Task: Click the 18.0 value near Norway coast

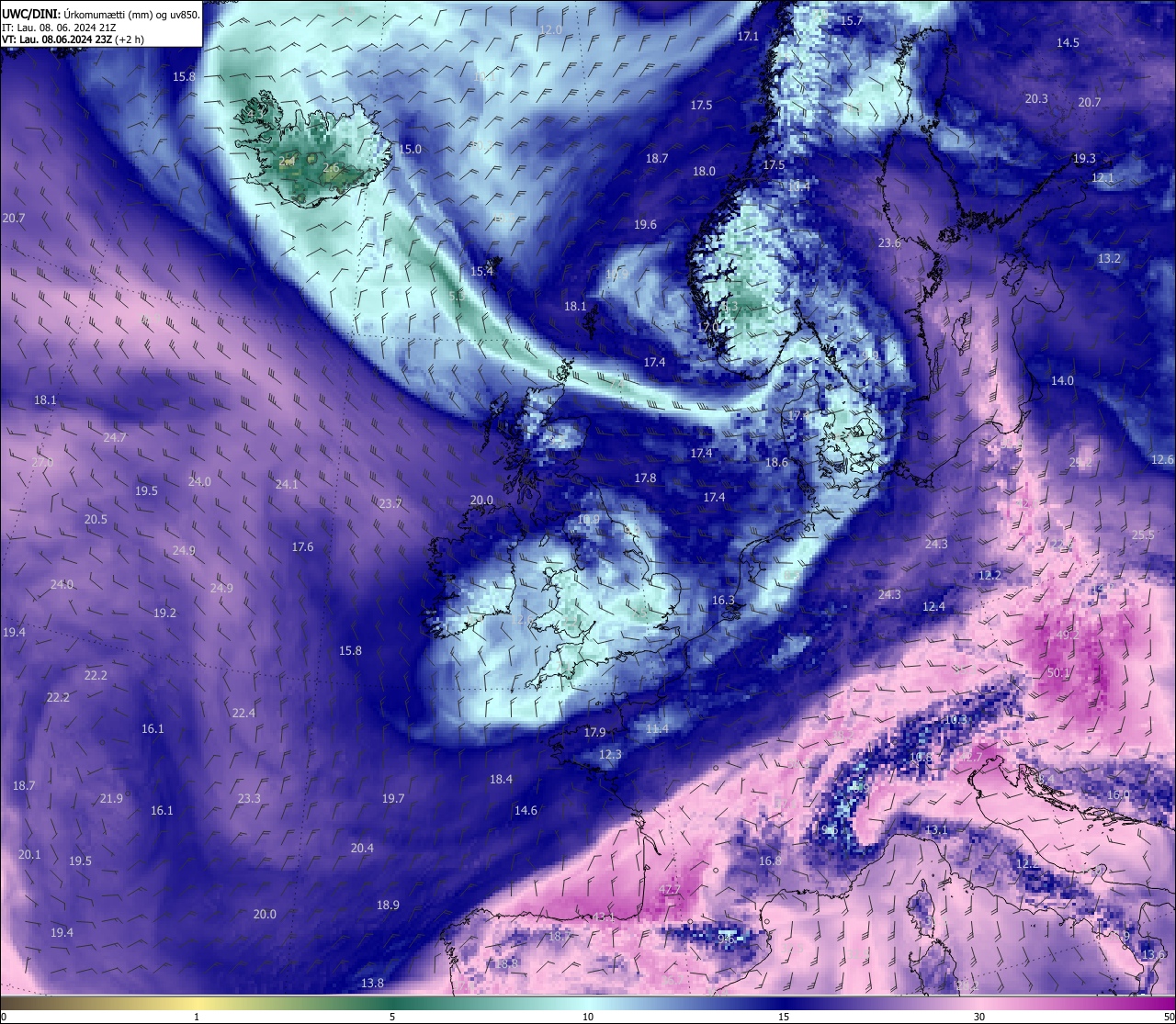Action: click(704, 171)
